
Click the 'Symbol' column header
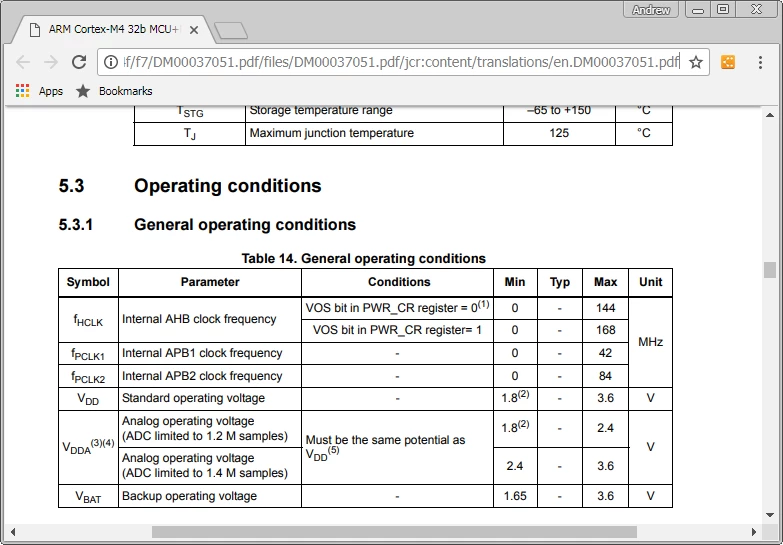[x=88, y=282]
